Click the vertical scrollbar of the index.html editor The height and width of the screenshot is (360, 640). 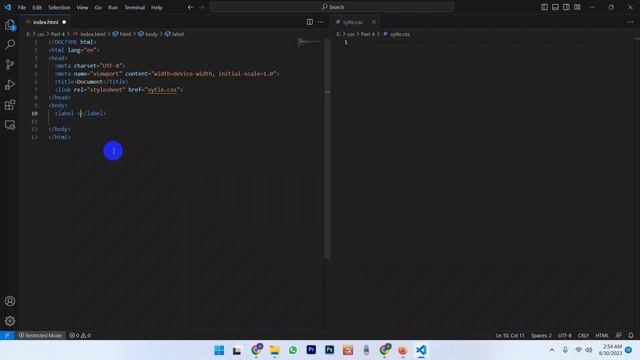[327, 148]
